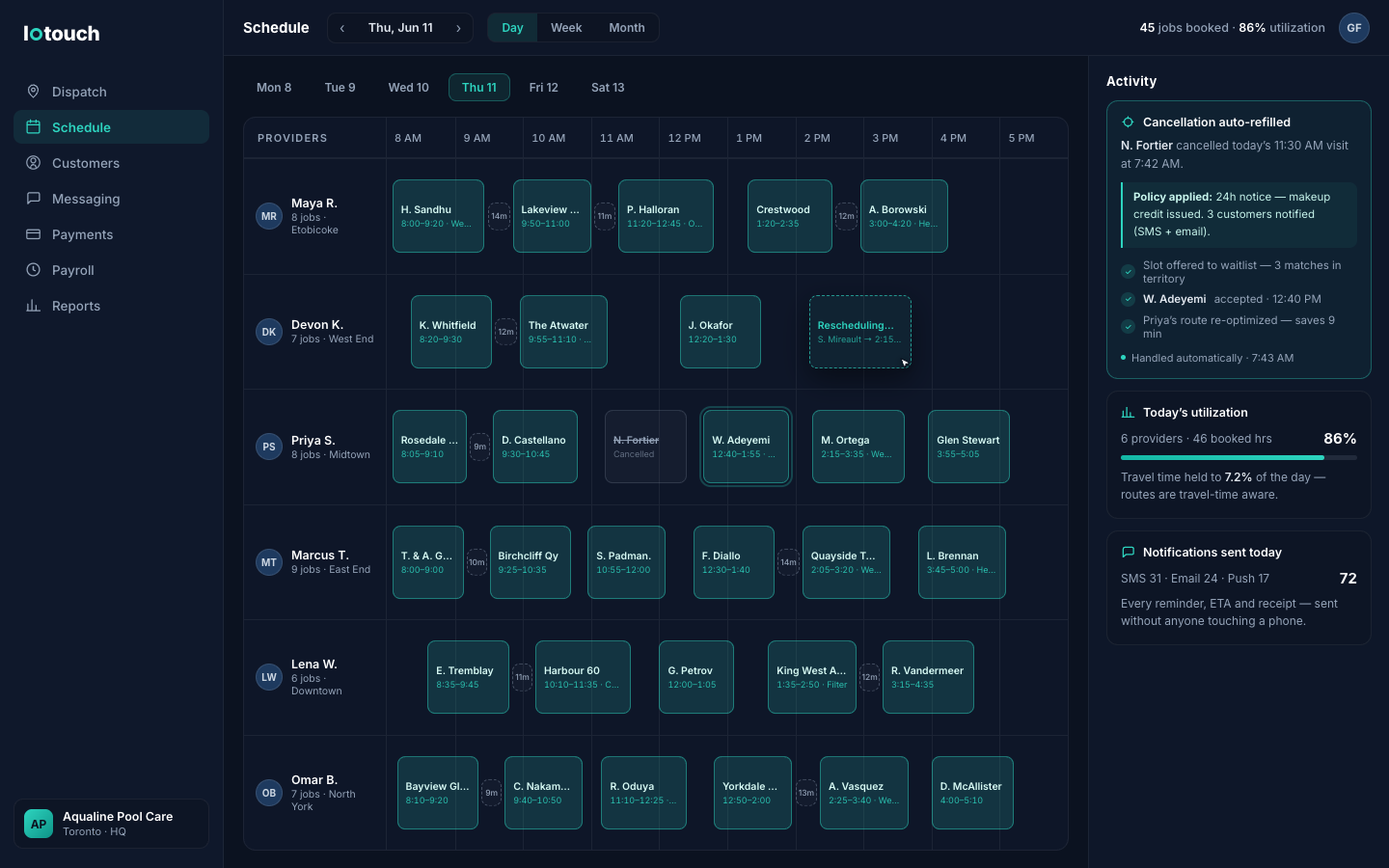Viewport: 1389px width, 868px height.
Task: Open the Thu, Jun 11 date picker
Action: pos(400,28)
